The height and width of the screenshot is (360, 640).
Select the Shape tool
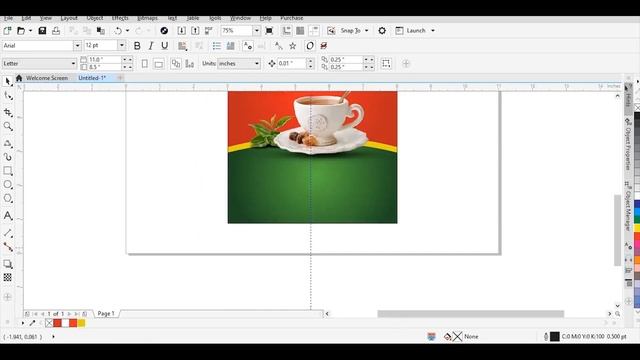pyautogui.click(x=8, y=96)
